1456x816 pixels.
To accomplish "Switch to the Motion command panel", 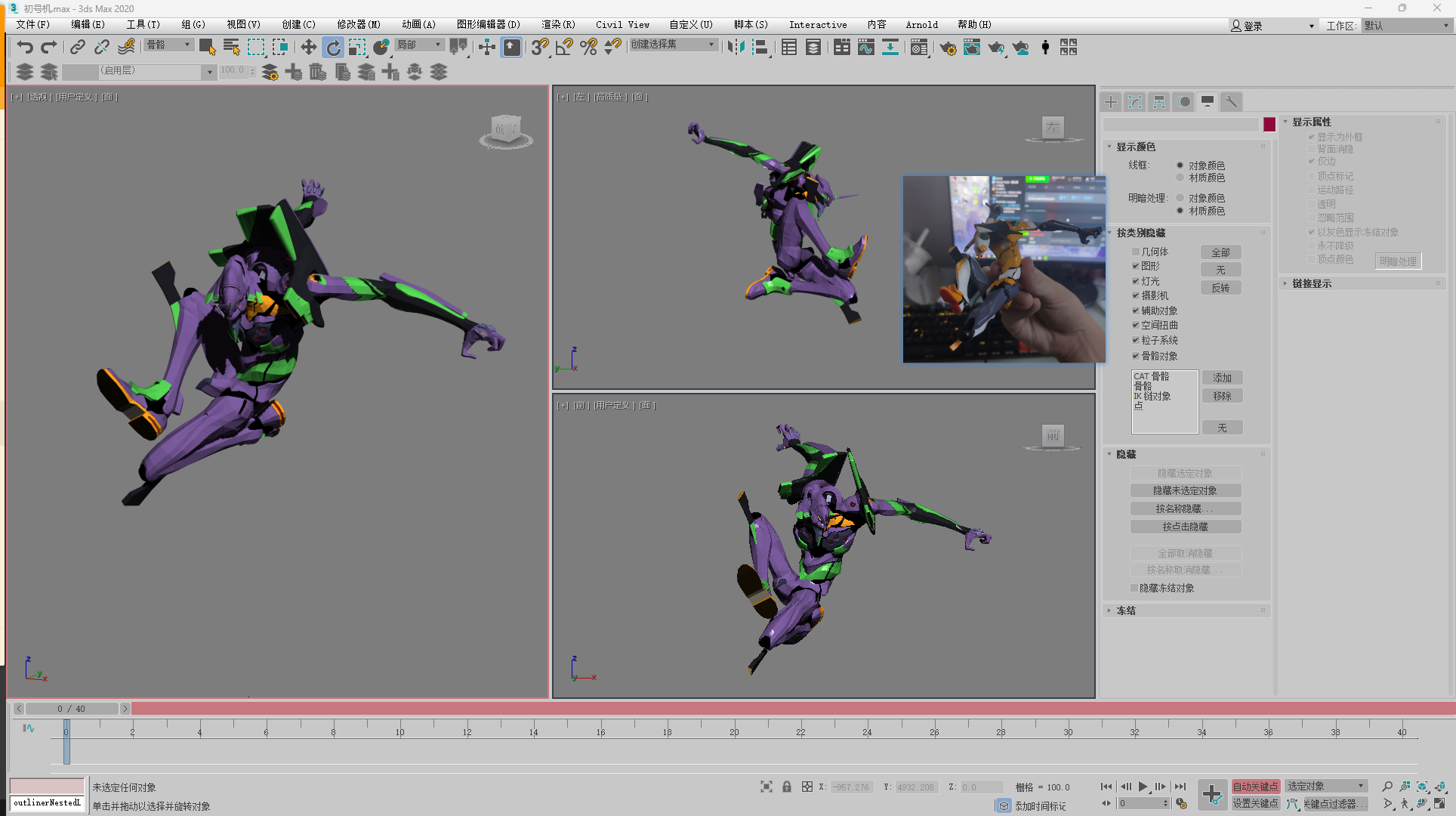I will click(x=1183, y=102).
